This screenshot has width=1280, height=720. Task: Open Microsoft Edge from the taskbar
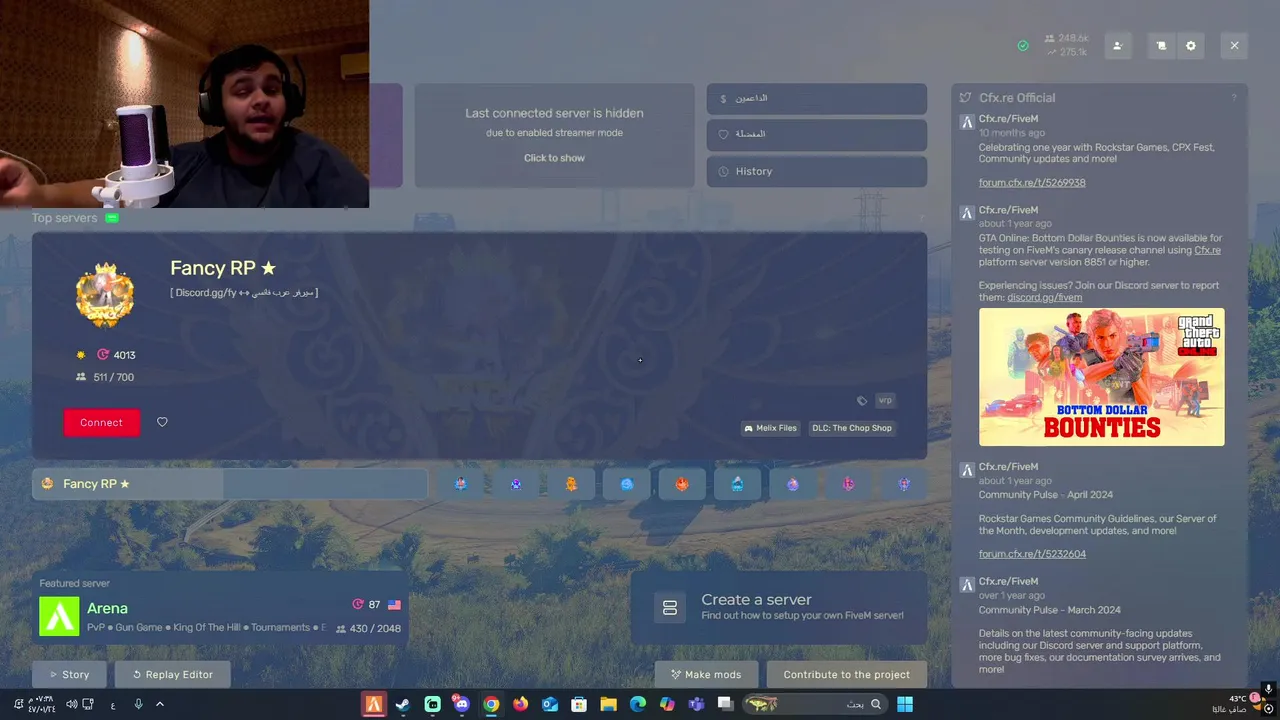638,704
